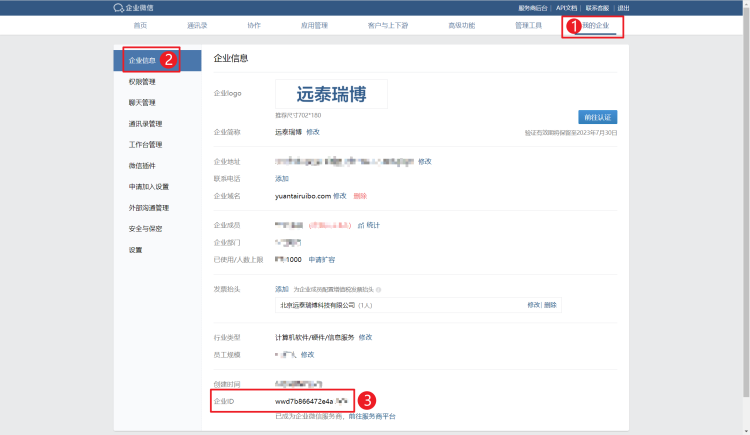Click the 统计 chart icon beside members
750x435 pixels.
click(x=361, y=225)
